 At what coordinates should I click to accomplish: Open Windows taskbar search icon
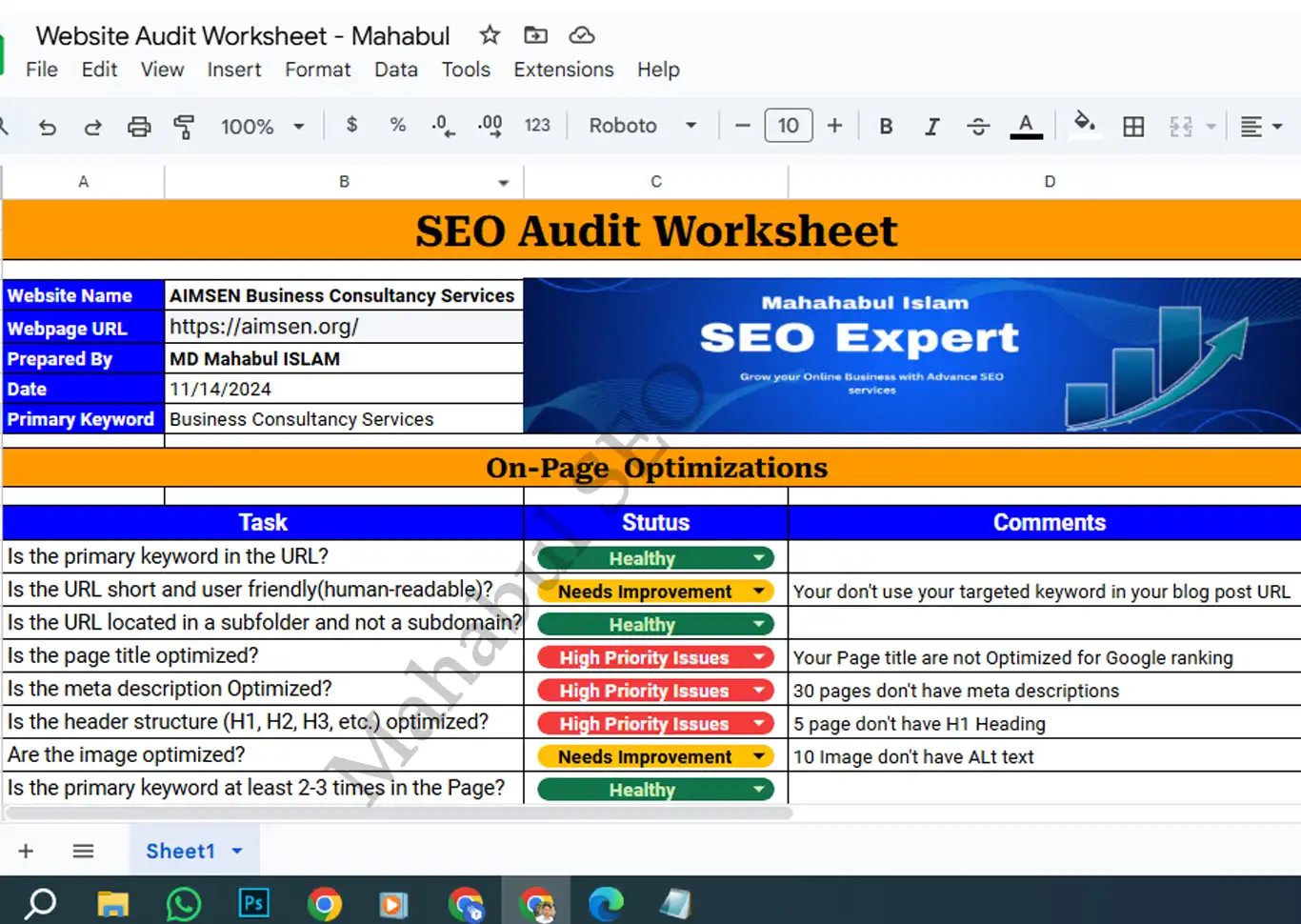(40, 903)
